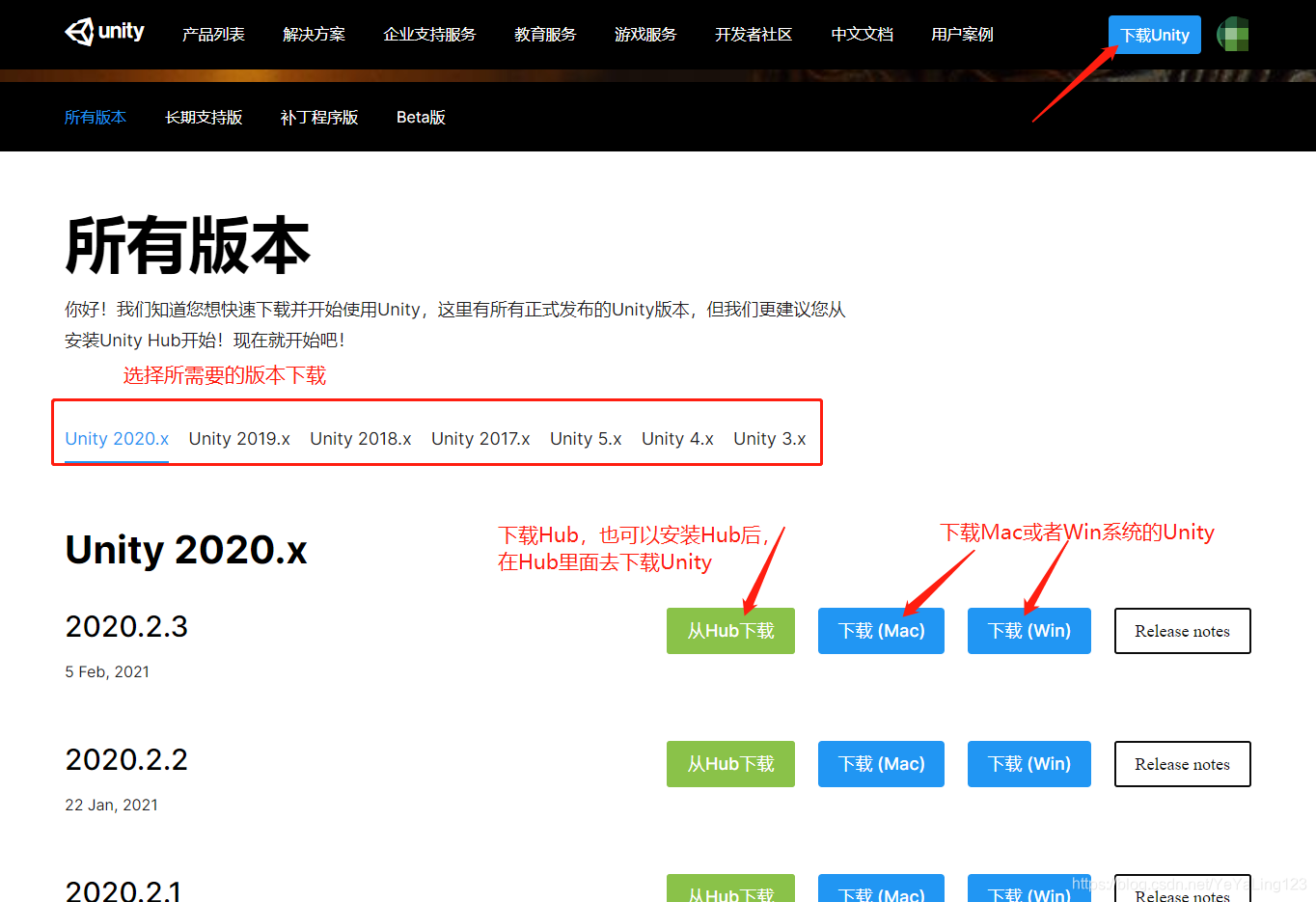Screen dimensions: 1316x902
Task: Open the 企业支持服务 menu
Action: 429,35
